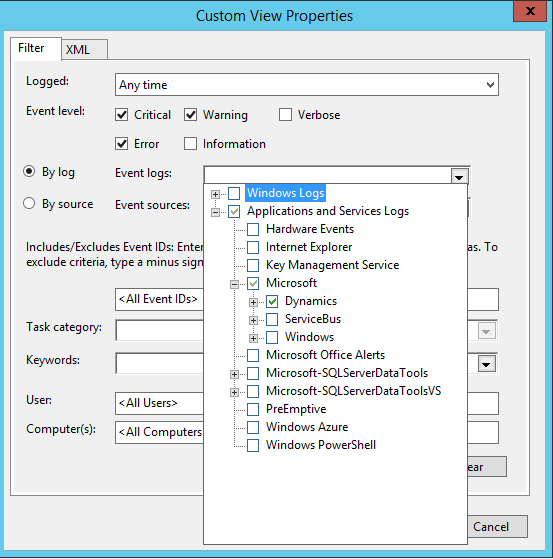This screenshot has height=559, width=553.
Task: Select the Filter tab
Action: 36,48
